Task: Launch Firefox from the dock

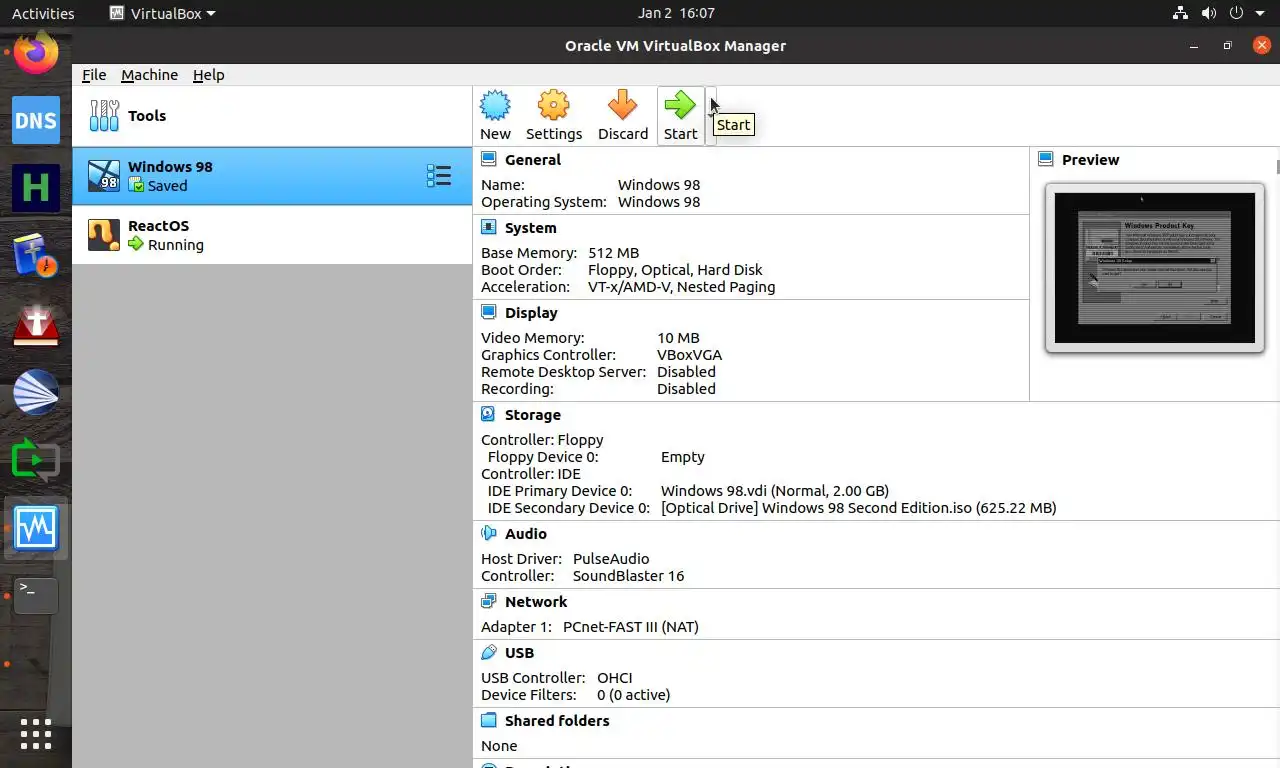Action: (36, 52)
